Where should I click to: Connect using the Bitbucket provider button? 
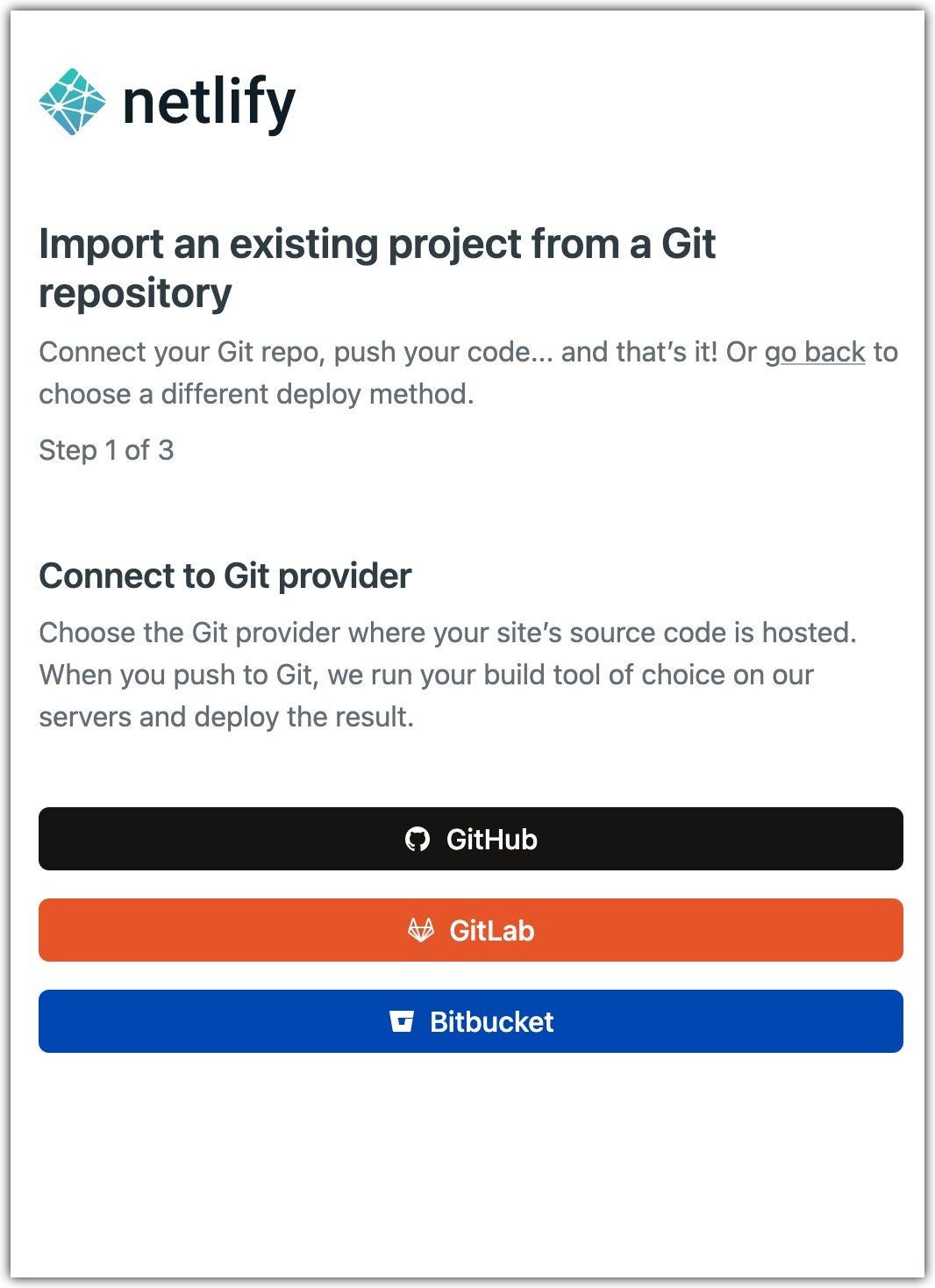point(470,1021)
